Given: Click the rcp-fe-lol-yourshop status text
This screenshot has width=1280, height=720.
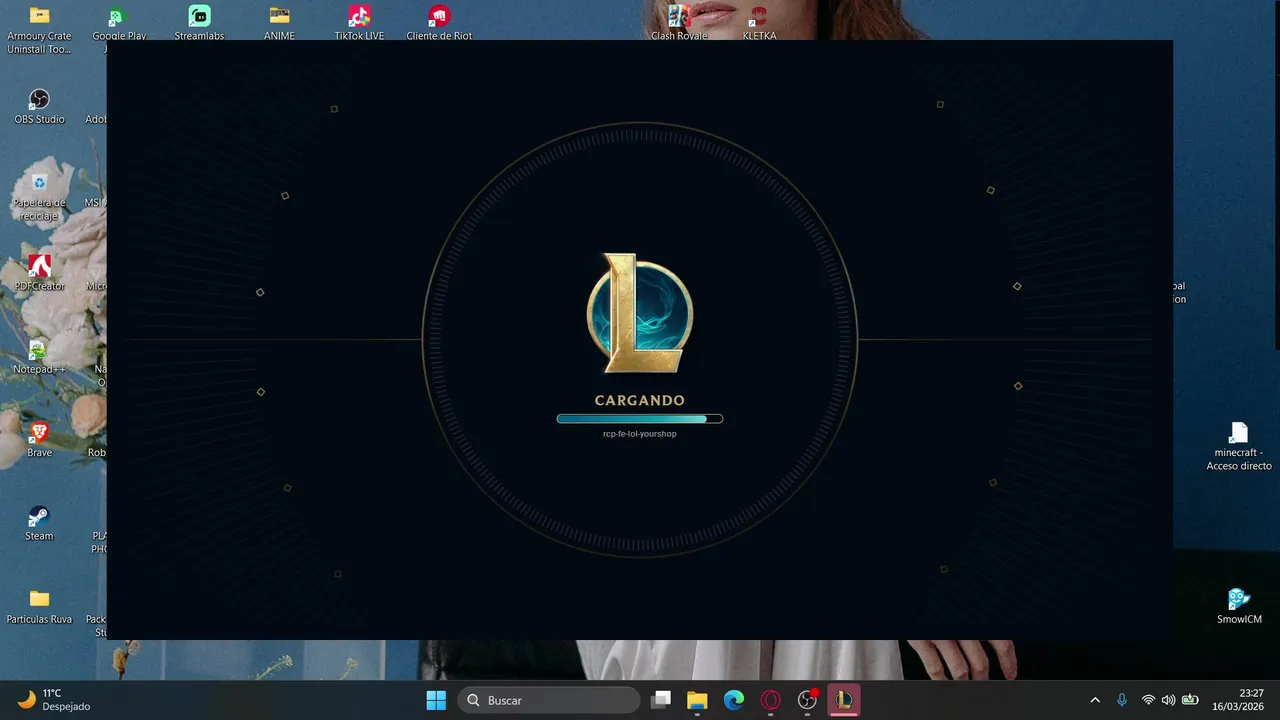Looking at the screenshot, I should point(640,434).
